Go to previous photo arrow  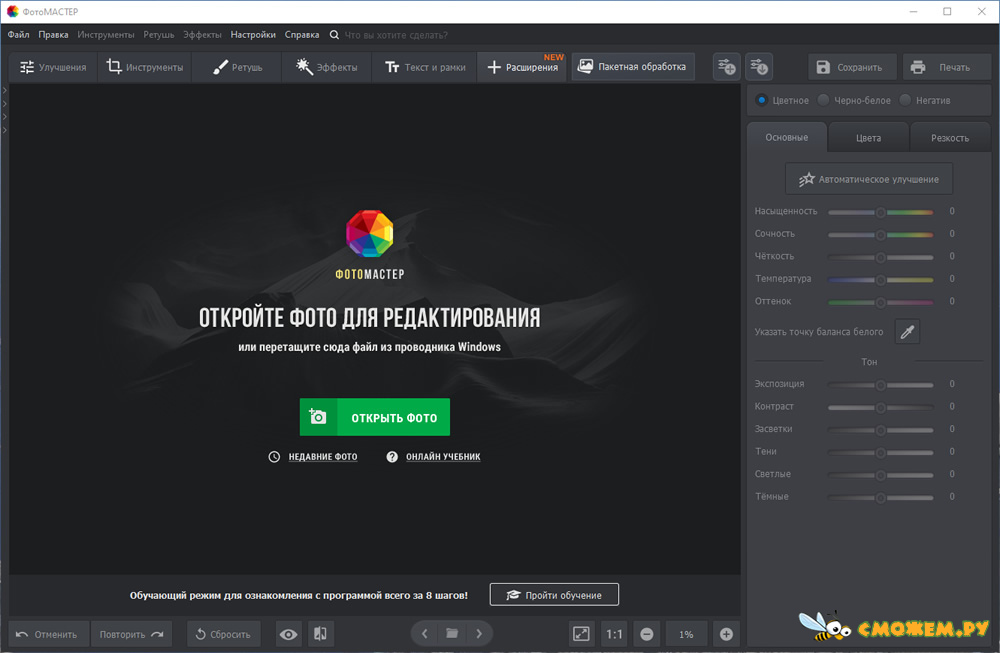(425, 634)
